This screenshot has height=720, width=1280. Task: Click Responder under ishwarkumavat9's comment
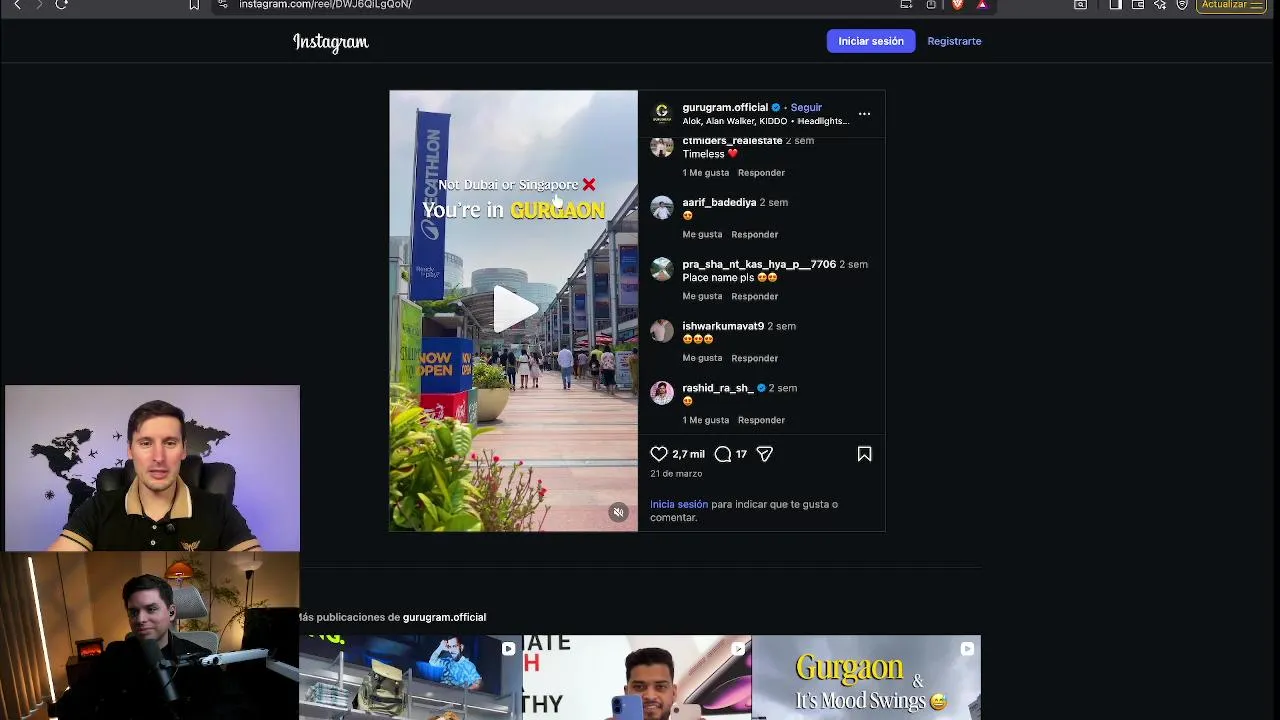[x=754, y=359]
